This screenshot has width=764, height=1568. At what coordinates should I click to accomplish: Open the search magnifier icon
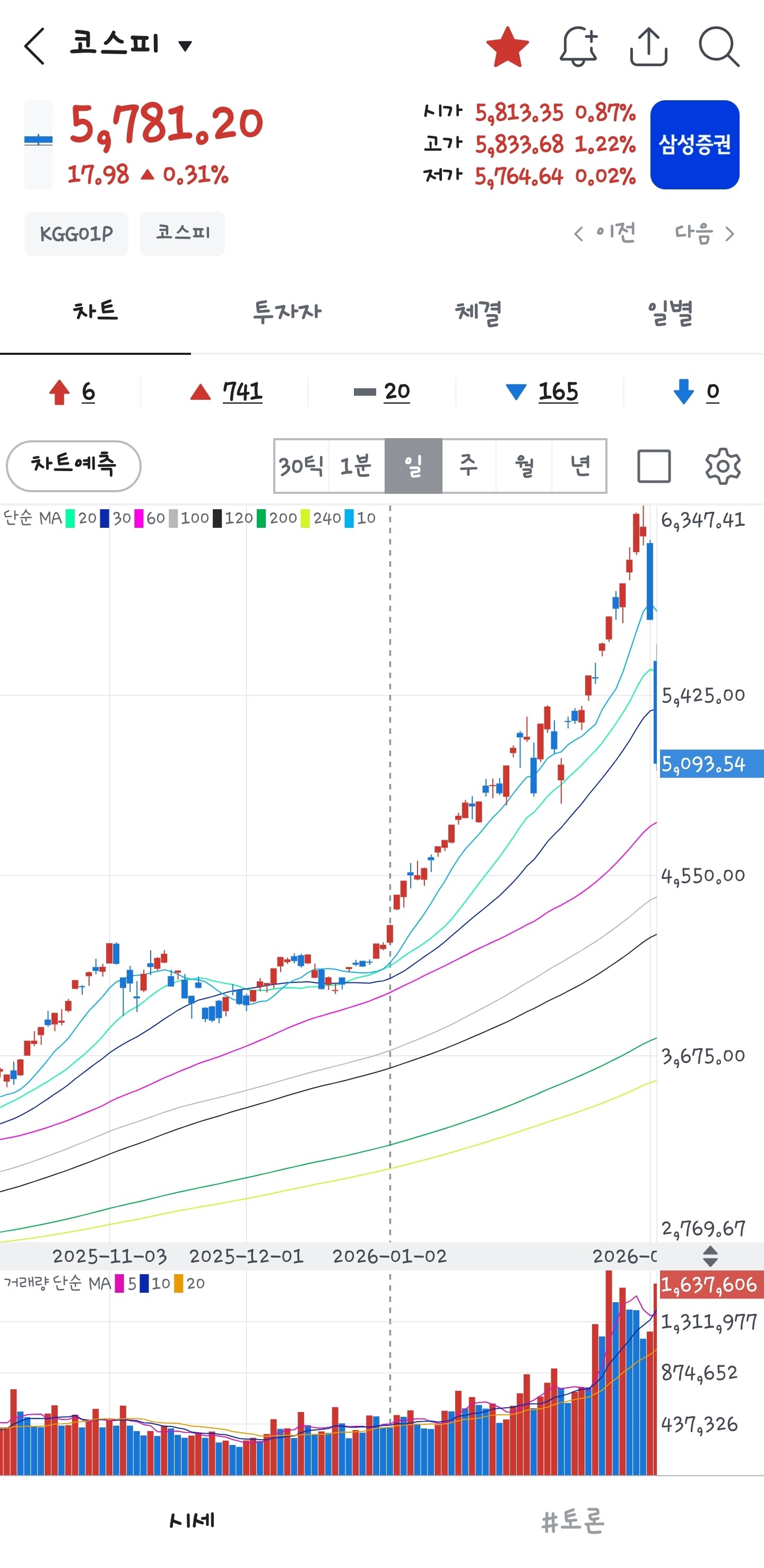[x=718, y=47]
